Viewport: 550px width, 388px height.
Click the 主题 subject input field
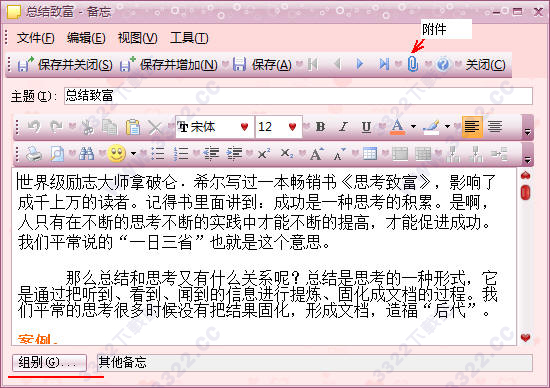coord(298,96)
